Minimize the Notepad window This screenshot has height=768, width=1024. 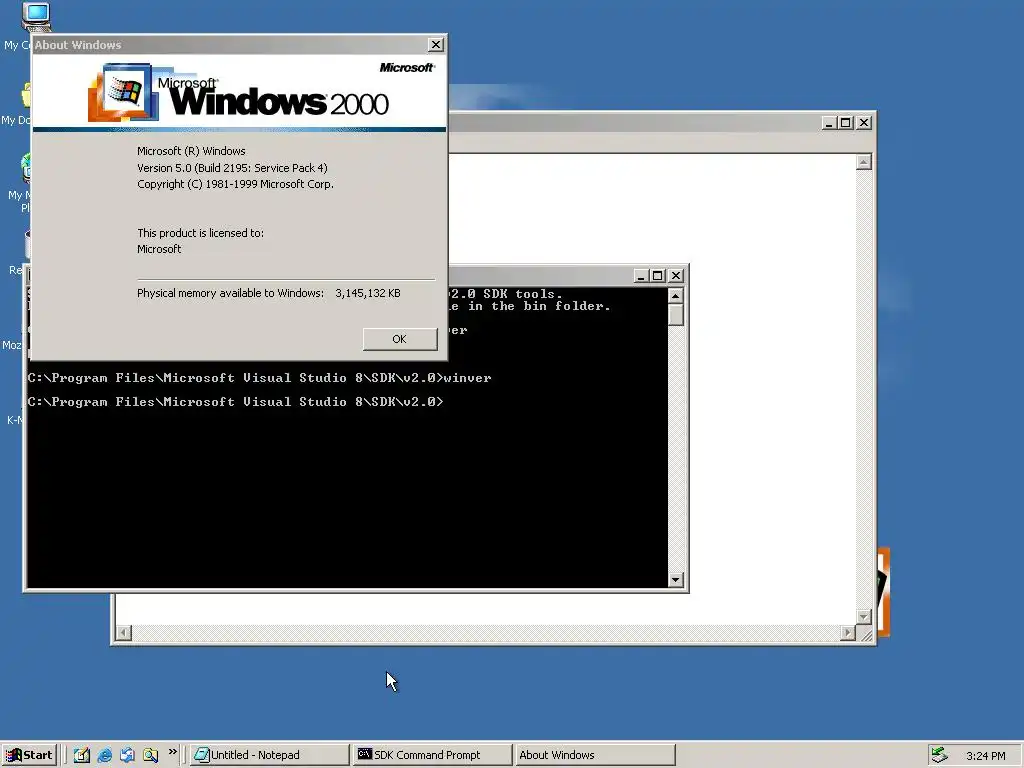click(829, 123)
